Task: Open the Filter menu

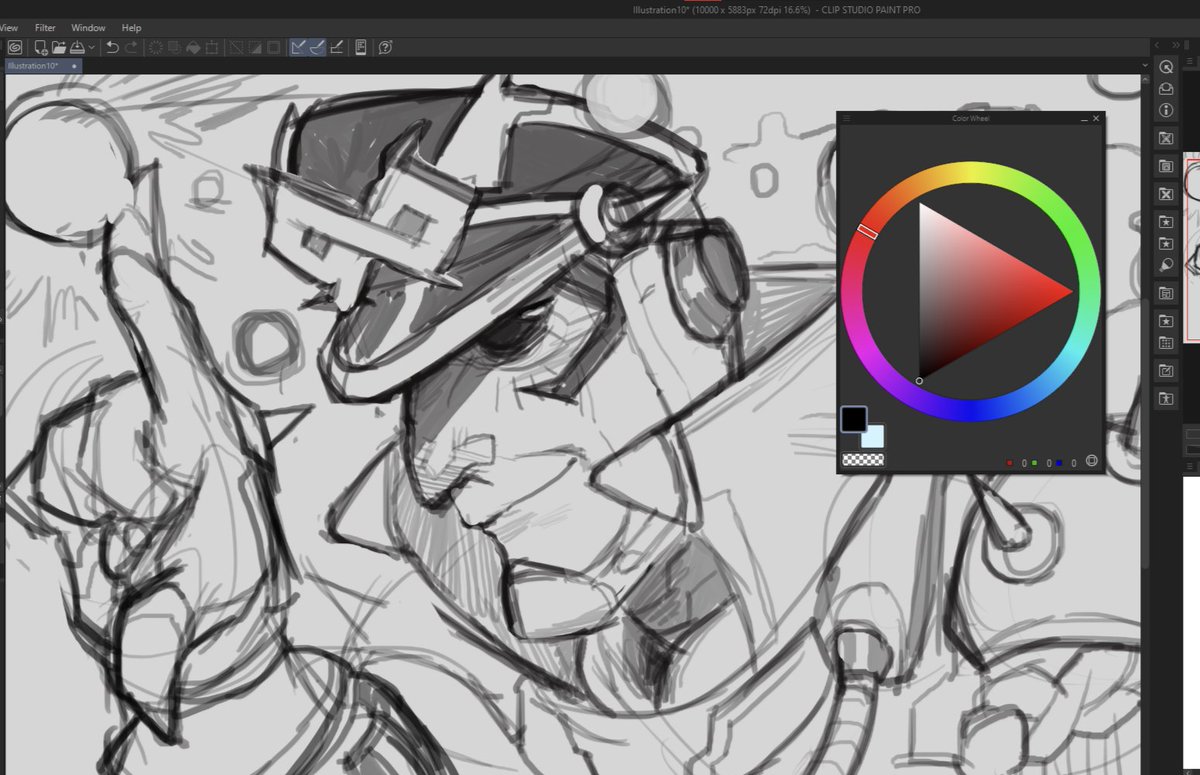Action: 45,28
